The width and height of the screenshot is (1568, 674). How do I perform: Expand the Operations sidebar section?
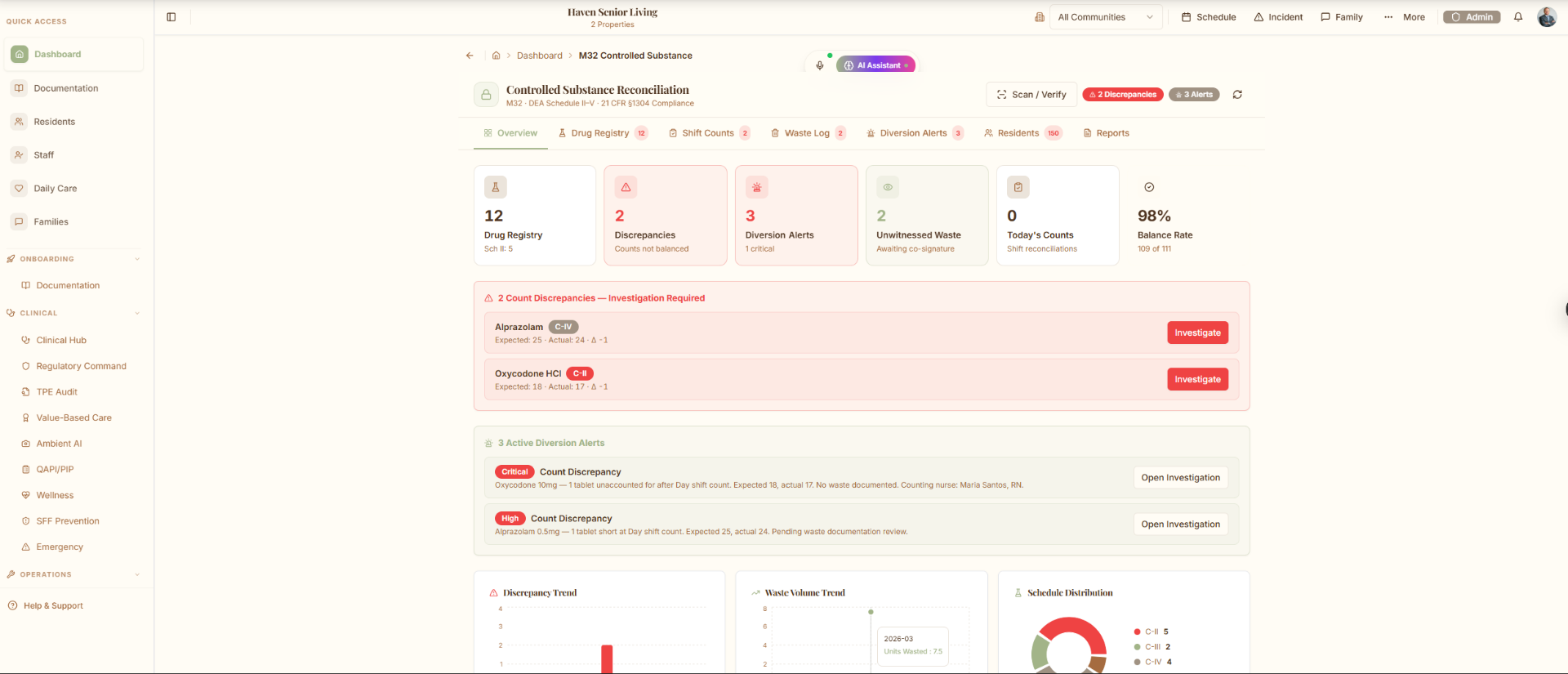[73, 574]
